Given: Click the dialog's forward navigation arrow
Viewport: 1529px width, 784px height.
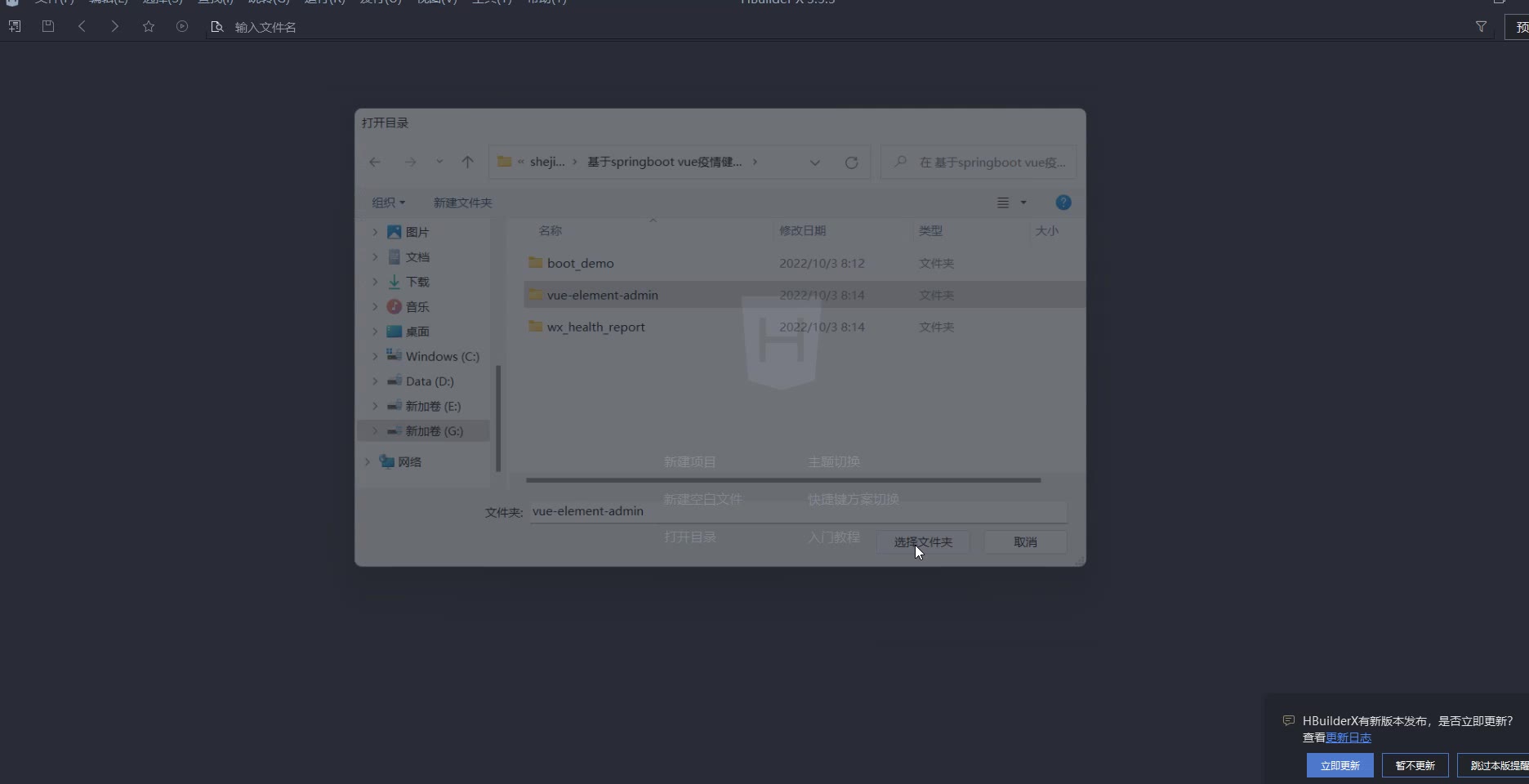Looking at the screenshot, I should click(410, 162).
